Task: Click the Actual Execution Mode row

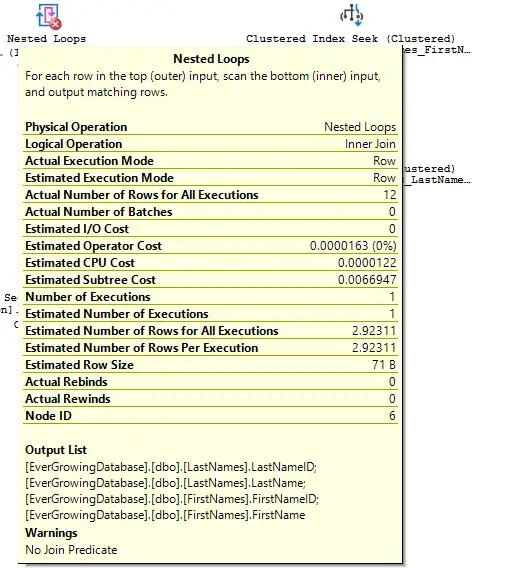Action: [211, 161]
